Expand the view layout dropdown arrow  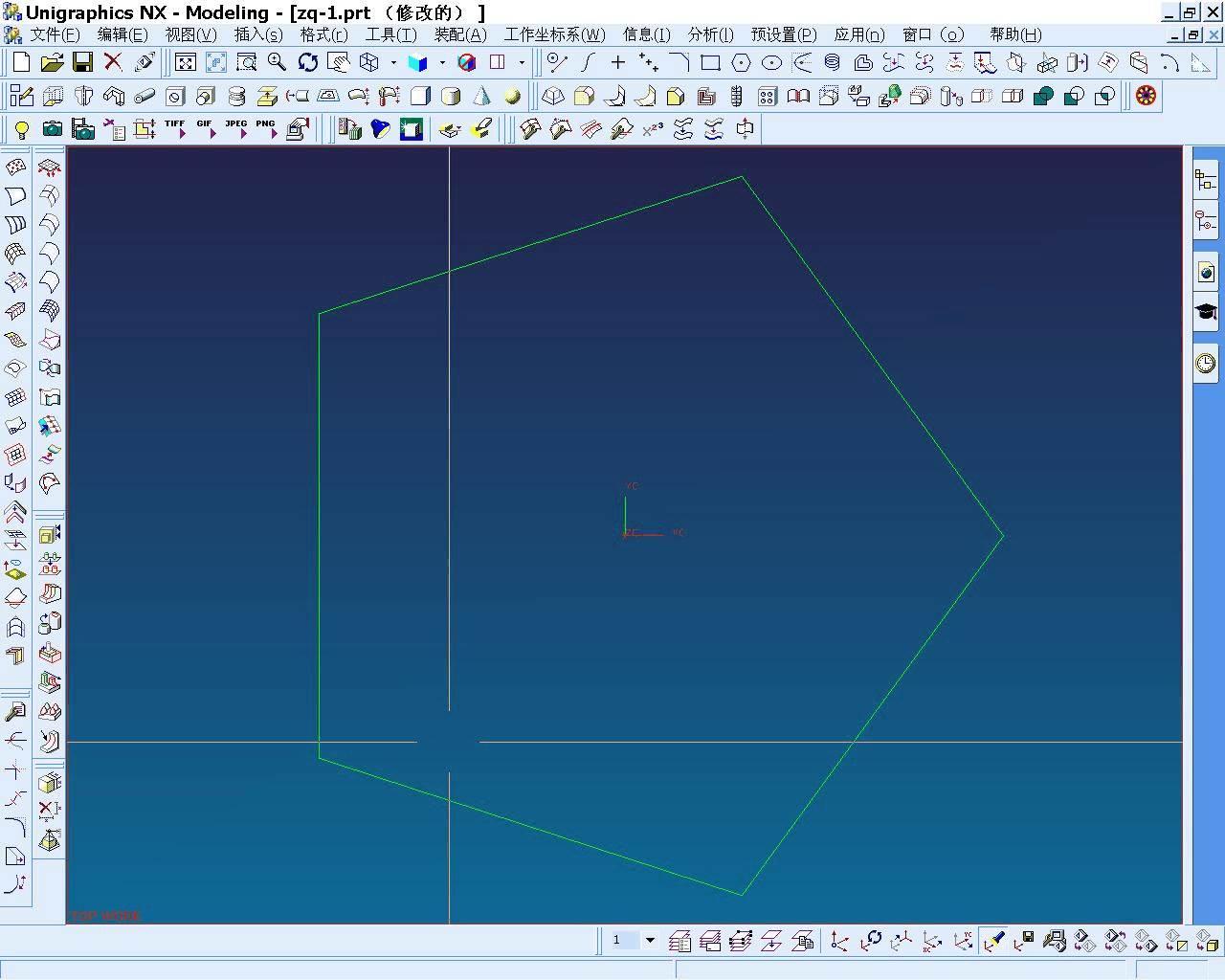click(x=522, y=62)
